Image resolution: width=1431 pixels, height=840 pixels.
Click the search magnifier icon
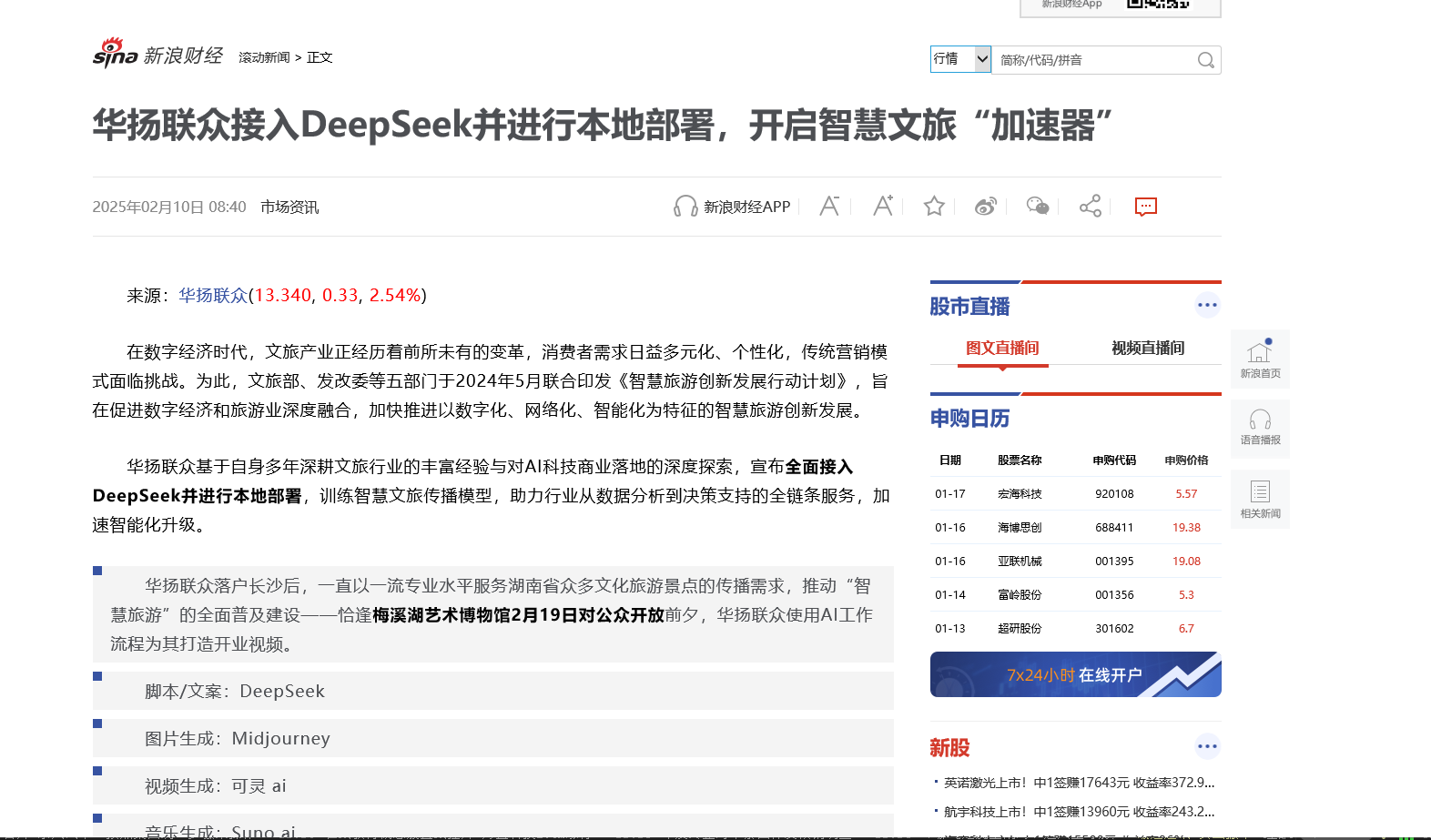[1205, 60]
